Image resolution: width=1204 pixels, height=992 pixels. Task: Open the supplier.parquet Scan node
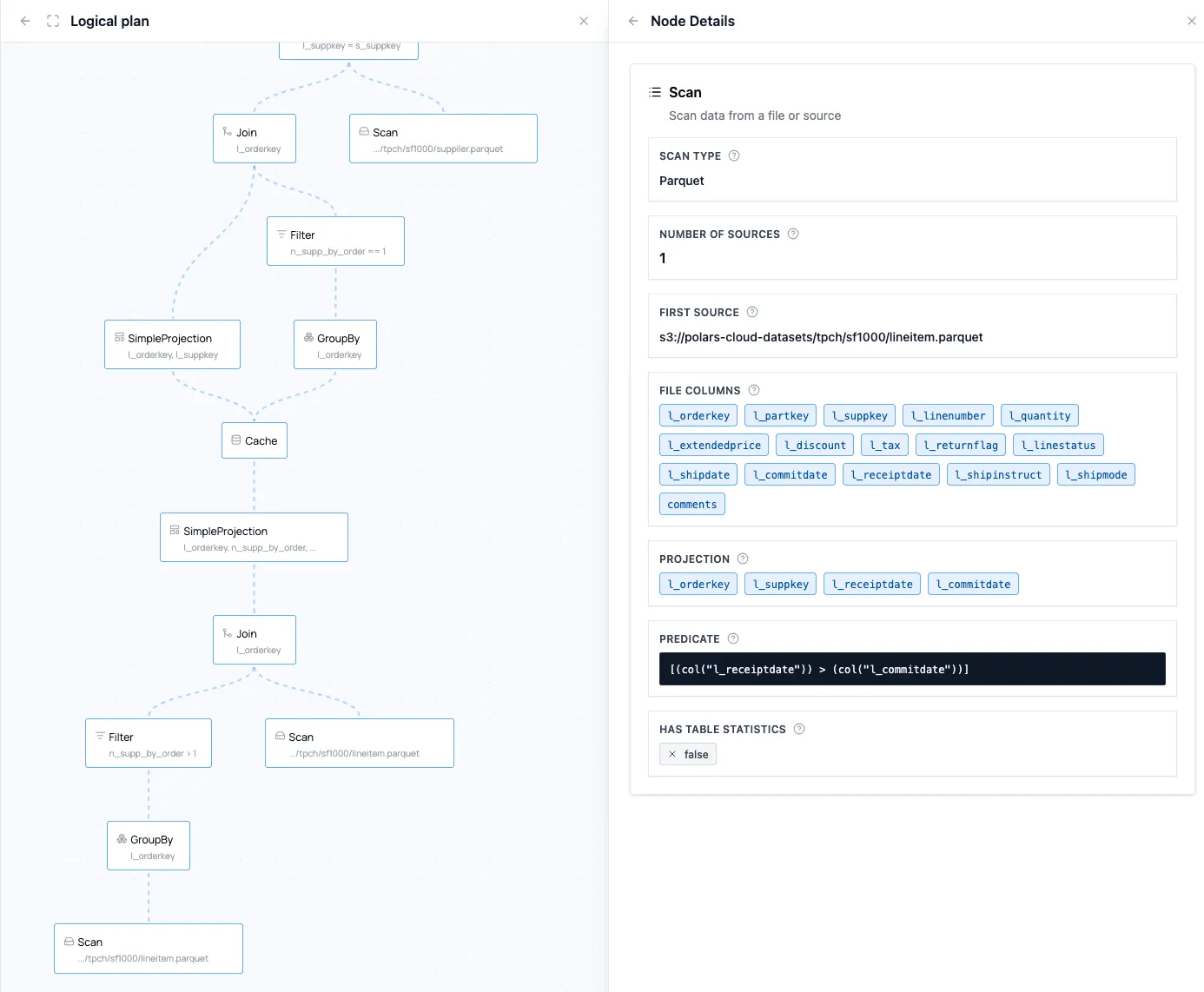(x=443, y=139)
